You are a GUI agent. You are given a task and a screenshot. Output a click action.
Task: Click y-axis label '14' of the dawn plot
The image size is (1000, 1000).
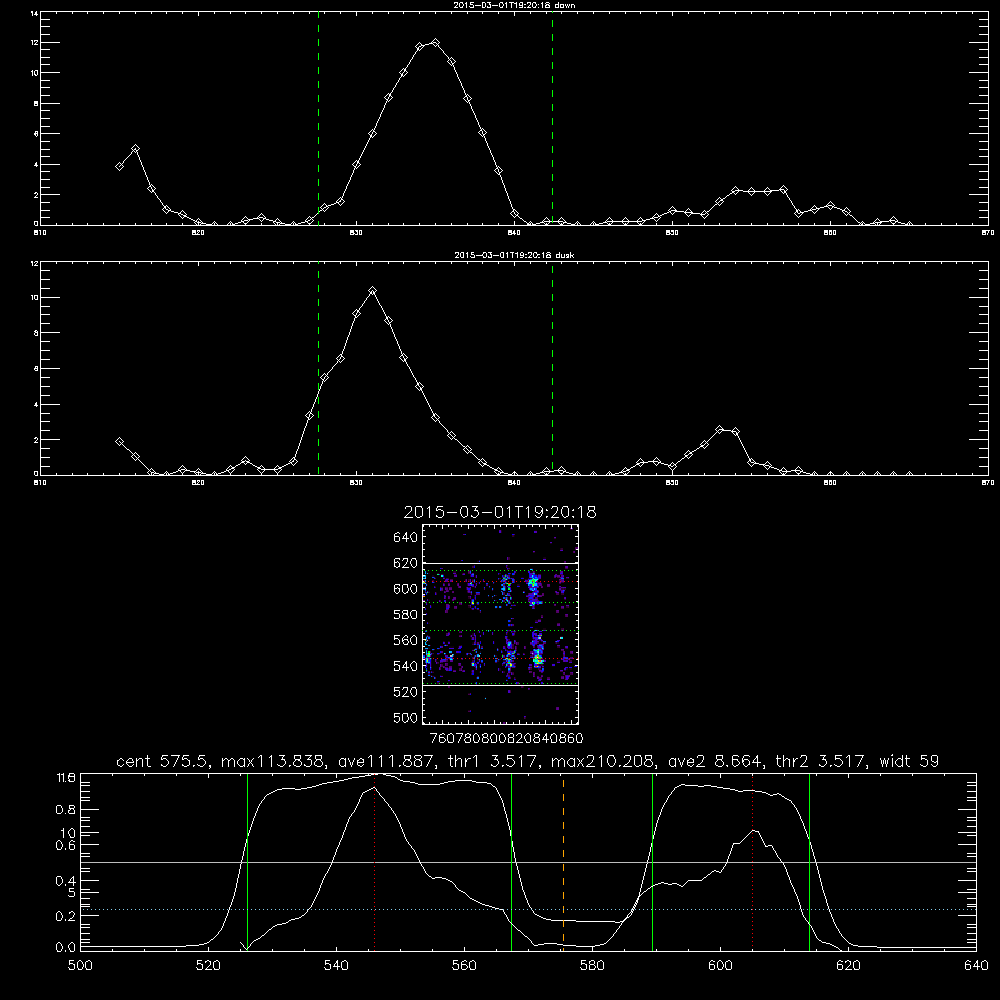34,13
